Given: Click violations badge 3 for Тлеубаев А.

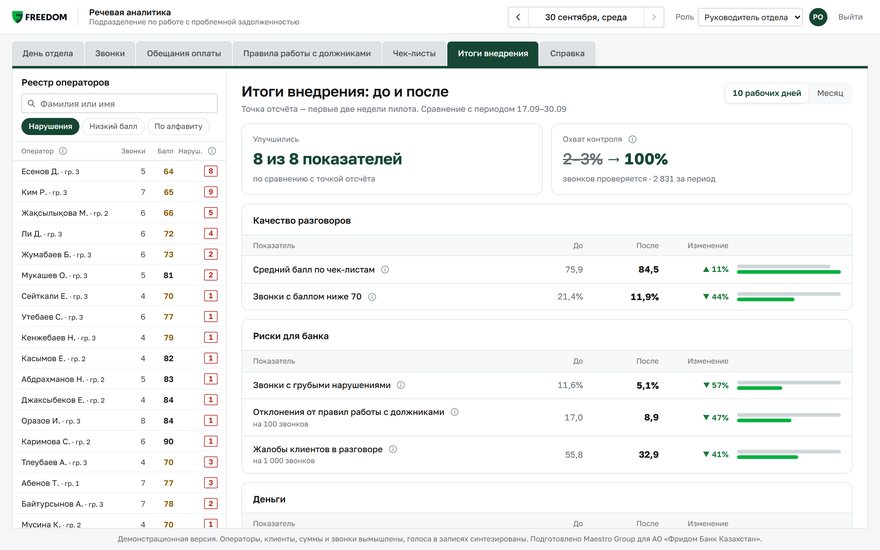Looking at the screenshot, I should click(x=211, y=462).
